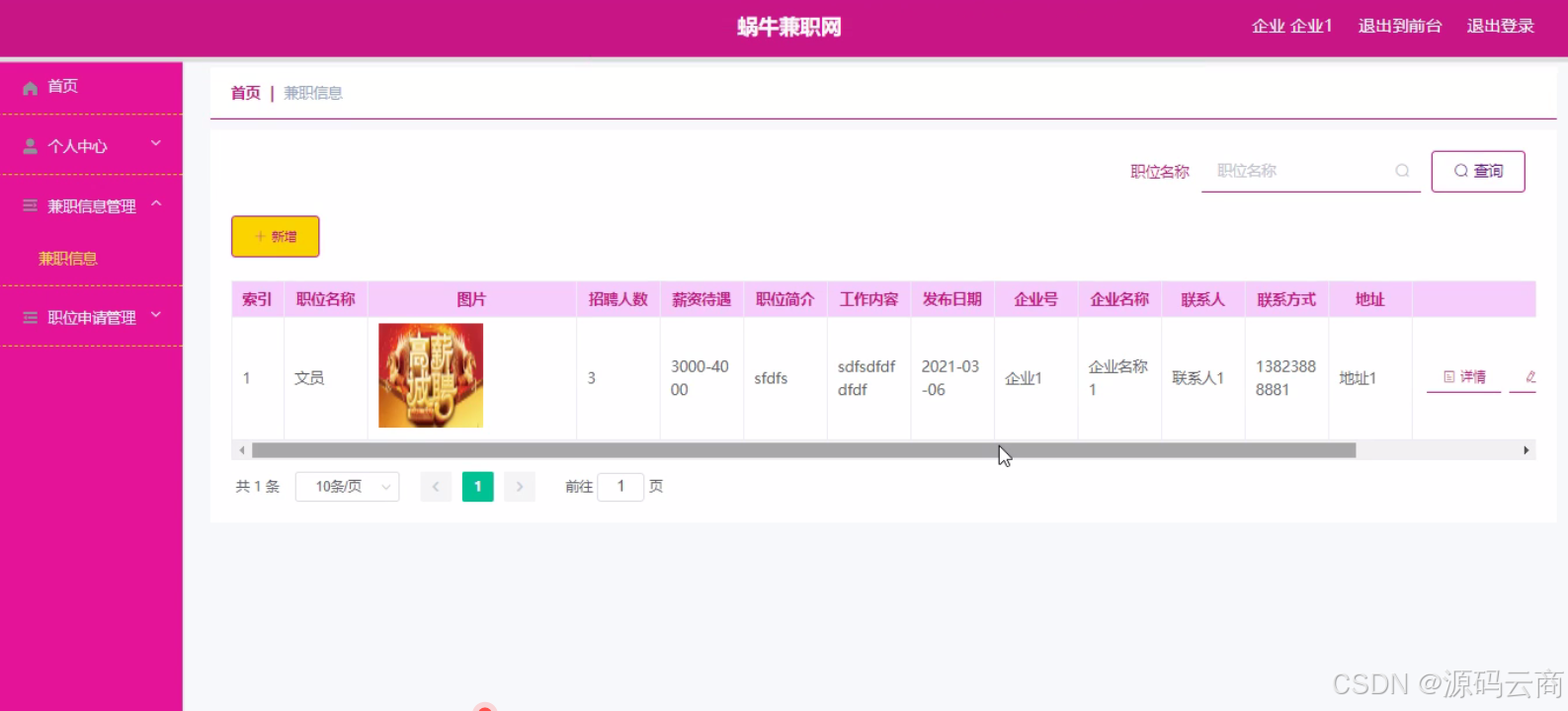Click the horizontal table scrollbar thumb
The width and height of the screenshot is (1568, 711).
[803, 450]
